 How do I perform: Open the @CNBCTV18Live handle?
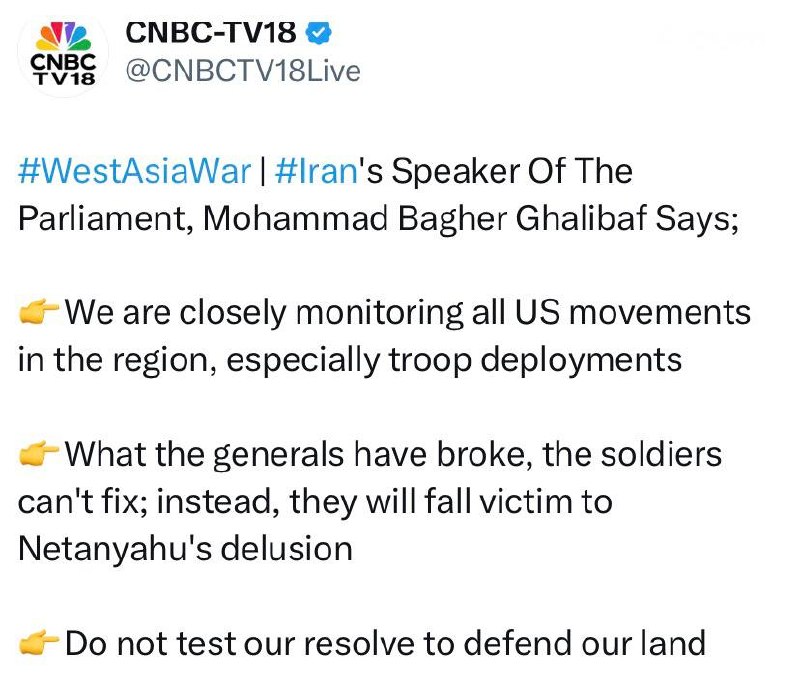(x=238, y=71)
